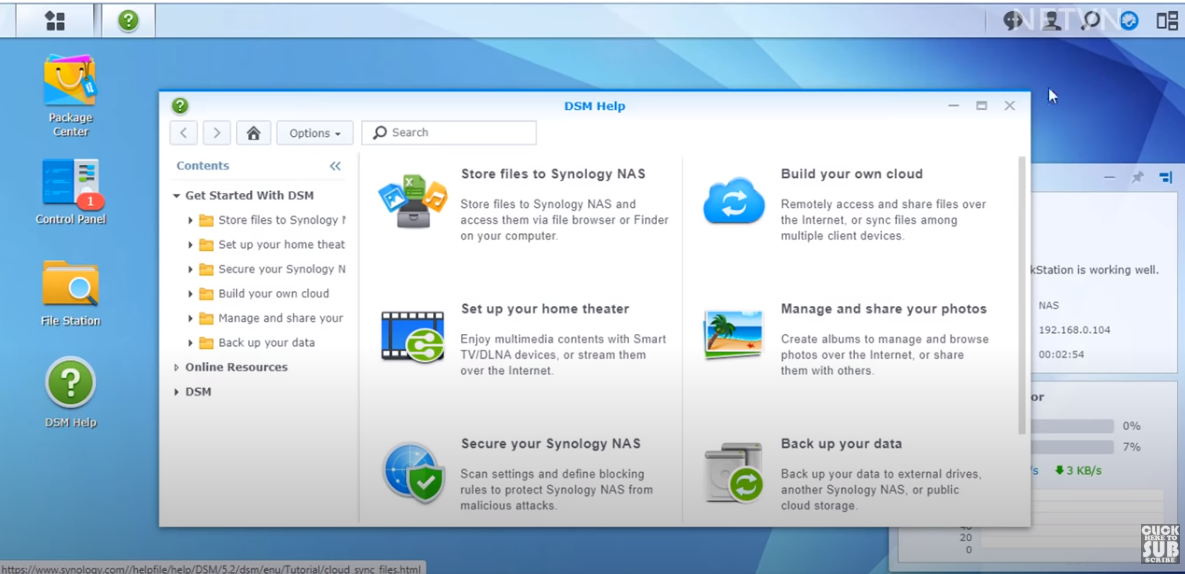
Task: Select DSM Help taskbar icon
Action: click(x=128, y=20)
